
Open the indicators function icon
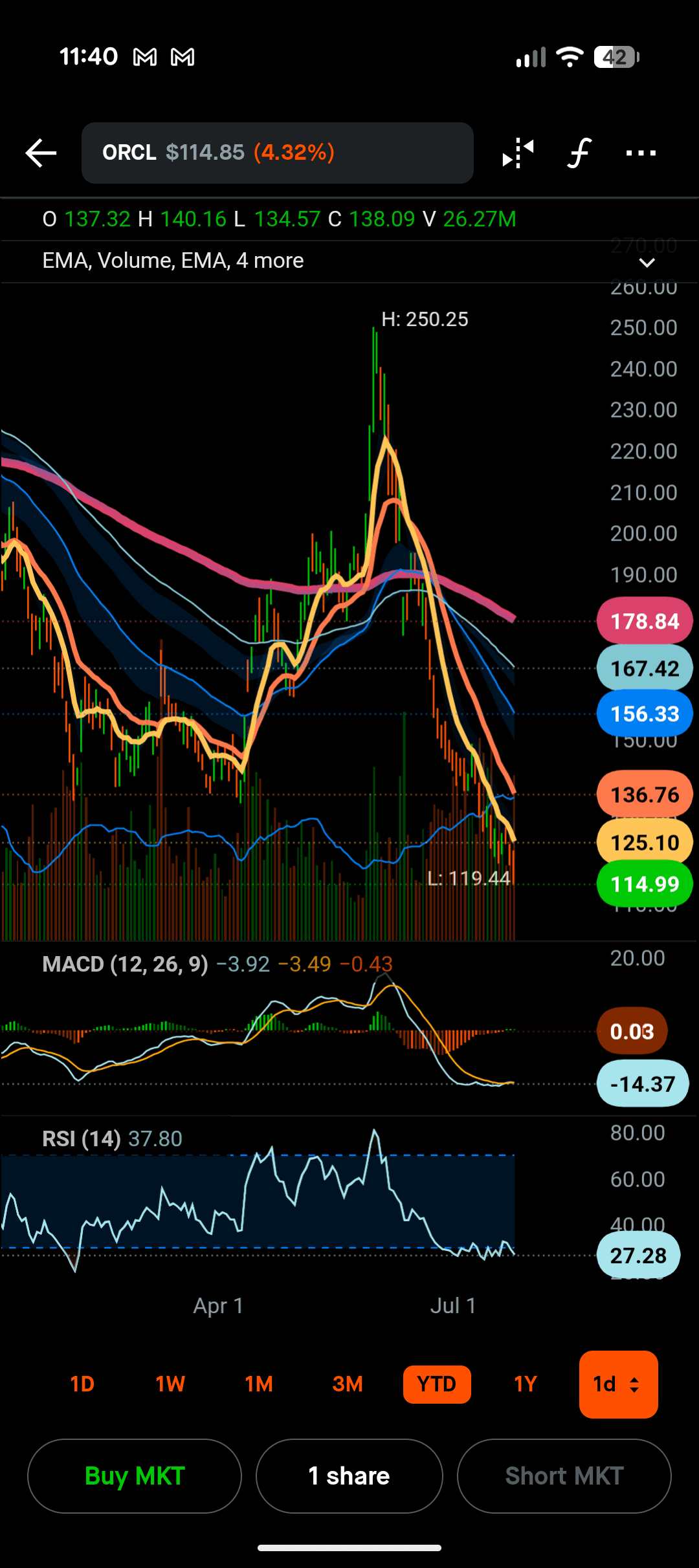click(579, 153)
